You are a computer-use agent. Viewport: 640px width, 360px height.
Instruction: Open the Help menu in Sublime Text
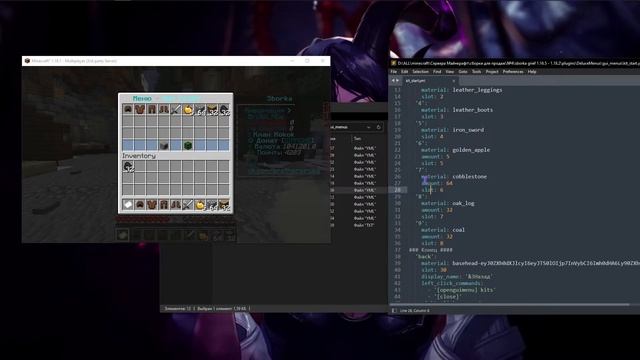click(531, 72)
